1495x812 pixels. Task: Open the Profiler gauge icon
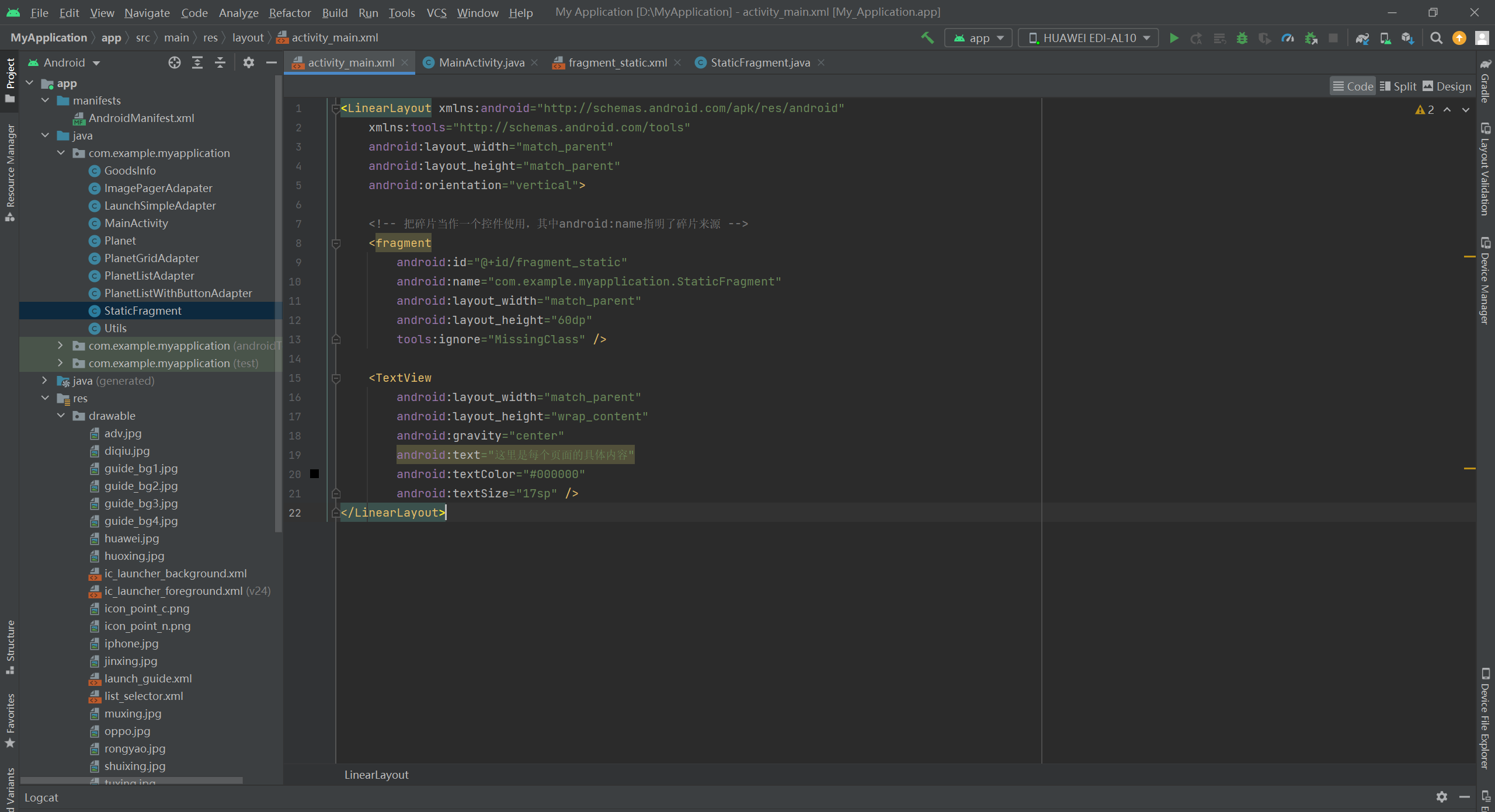[x=1287, y=38]
